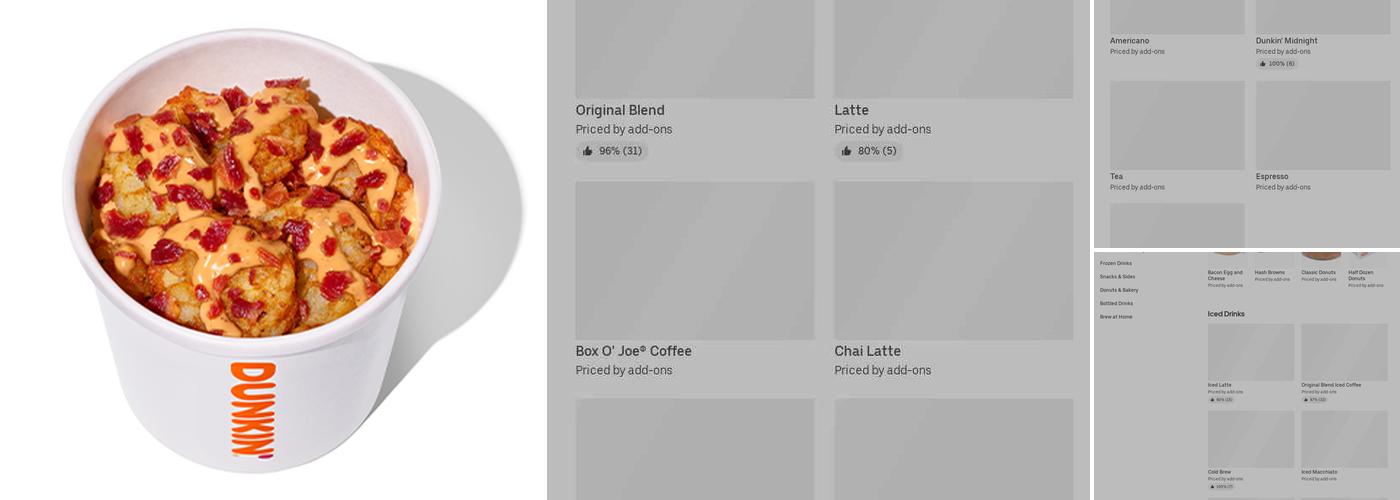This screenshot has width=1400, height=500.
Task: Click thumbs-up icon under Dunkin' Midnight
Action: click(x=1263, y=64)
